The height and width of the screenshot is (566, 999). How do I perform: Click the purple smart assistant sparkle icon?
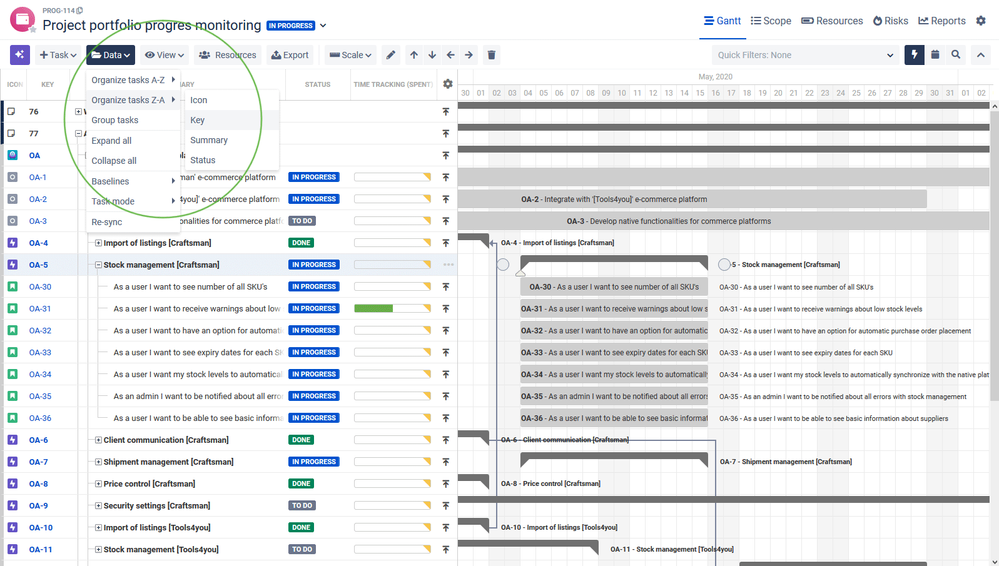pyautogui.click(x=20, y=55)
